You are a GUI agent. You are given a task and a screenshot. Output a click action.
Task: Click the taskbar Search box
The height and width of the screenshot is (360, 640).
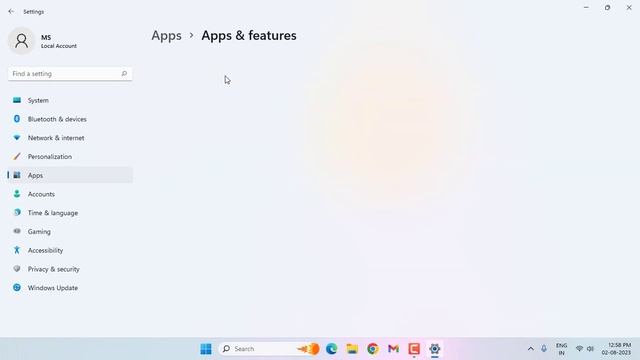pos(269,349)
